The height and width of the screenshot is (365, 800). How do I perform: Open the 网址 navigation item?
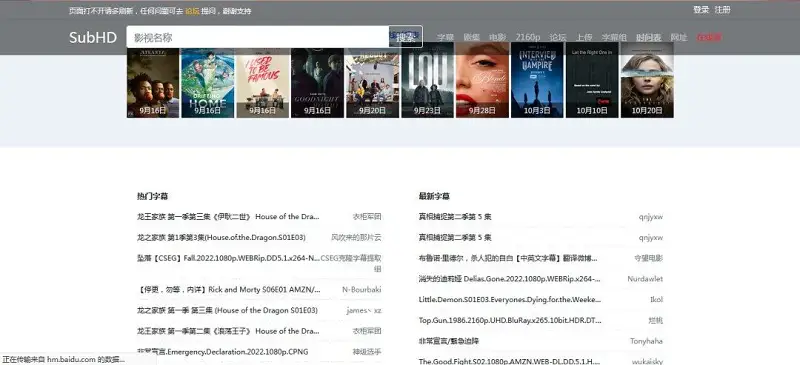point(679,37)
